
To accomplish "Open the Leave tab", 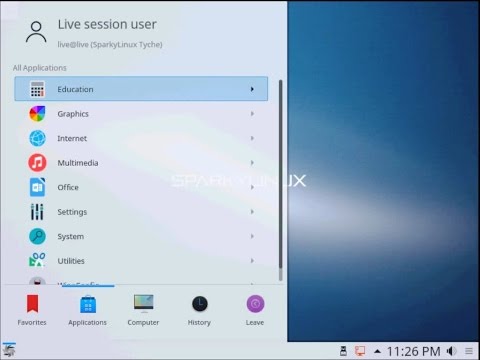I will click(x=255, y=310).
